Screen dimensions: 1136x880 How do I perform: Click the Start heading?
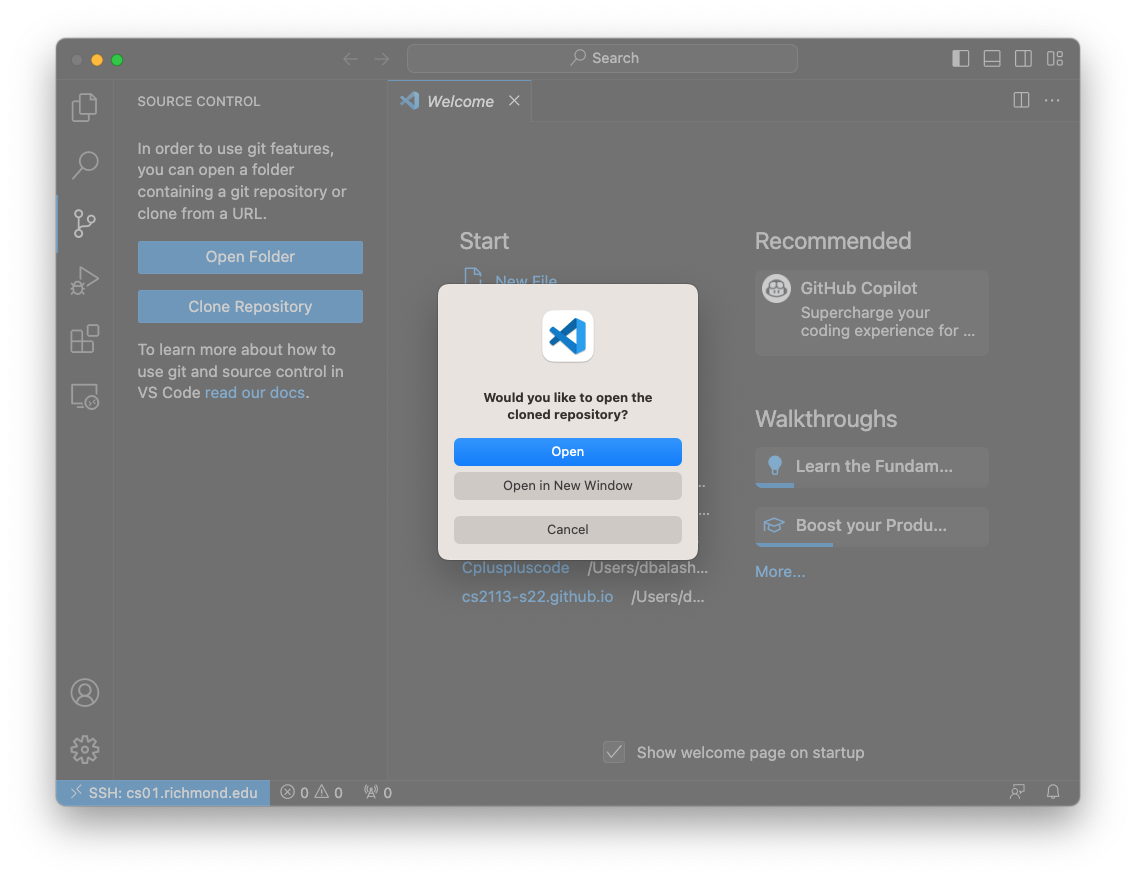(484, 241)
